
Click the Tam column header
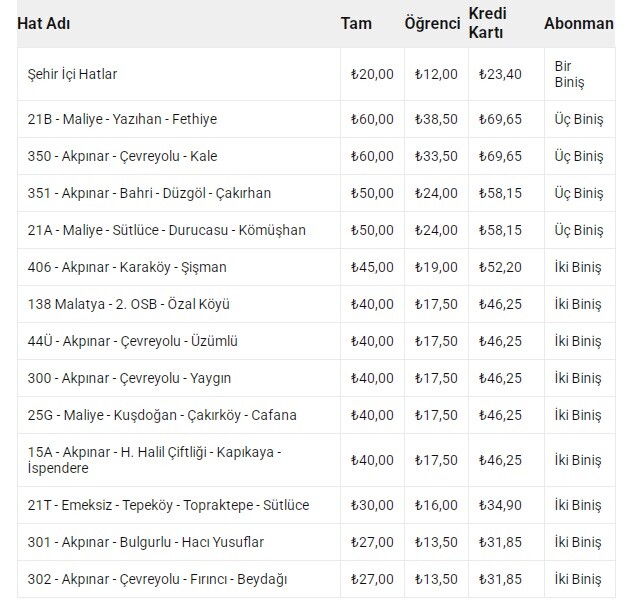coord(356,23)
